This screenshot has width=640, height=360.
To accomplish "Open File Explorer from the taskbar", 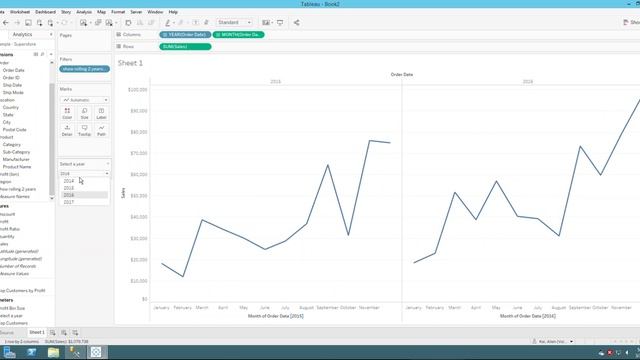I will (53, 352).
